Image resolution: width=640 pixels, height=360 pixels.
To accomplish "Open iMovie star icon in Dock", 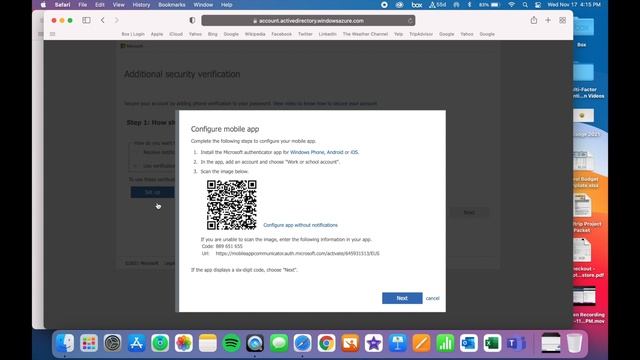I will (373, 343).
